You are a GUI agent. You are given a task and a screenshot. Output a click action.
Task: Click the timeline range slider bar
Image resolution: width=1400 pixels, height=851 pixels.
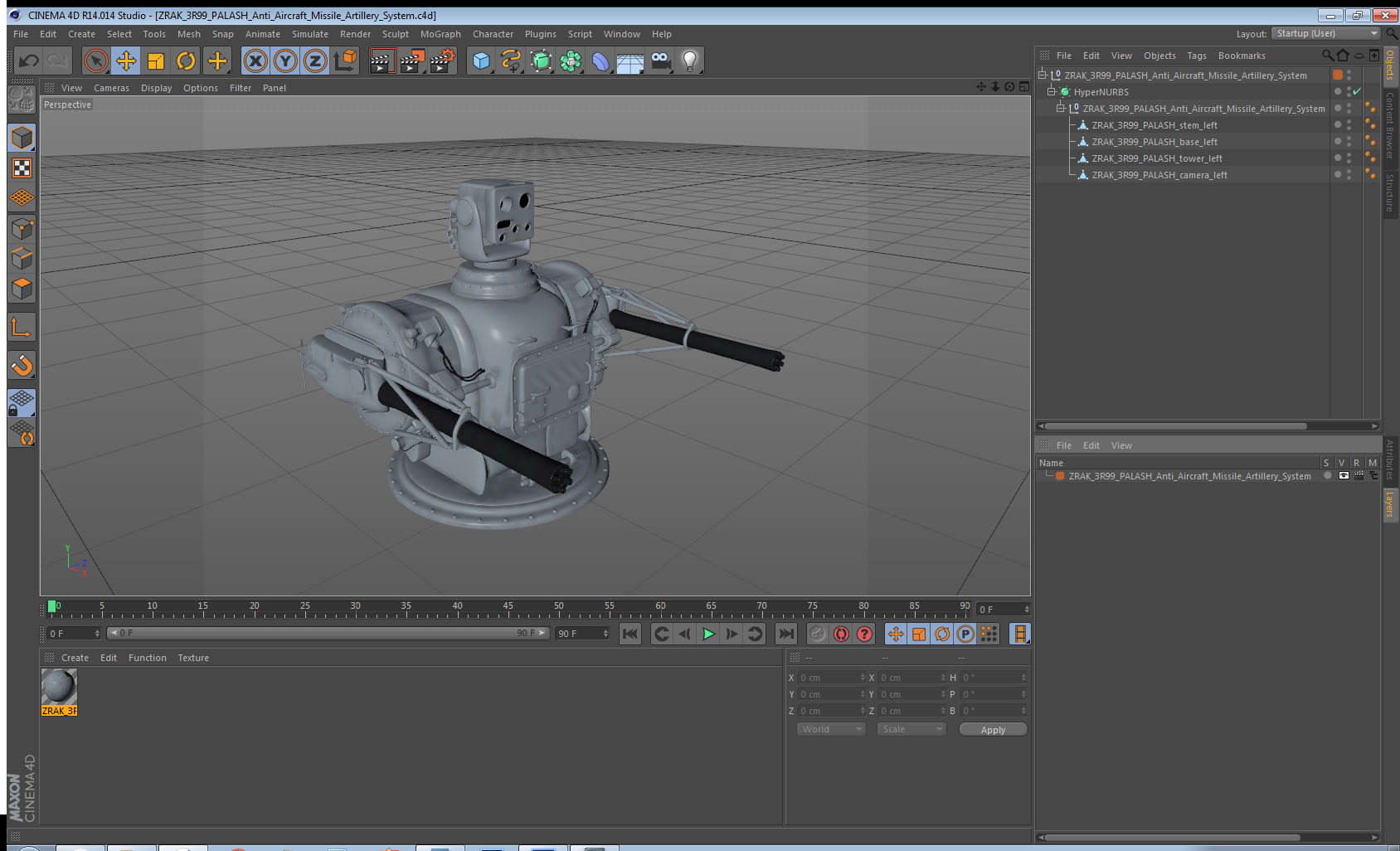(328, 633)
